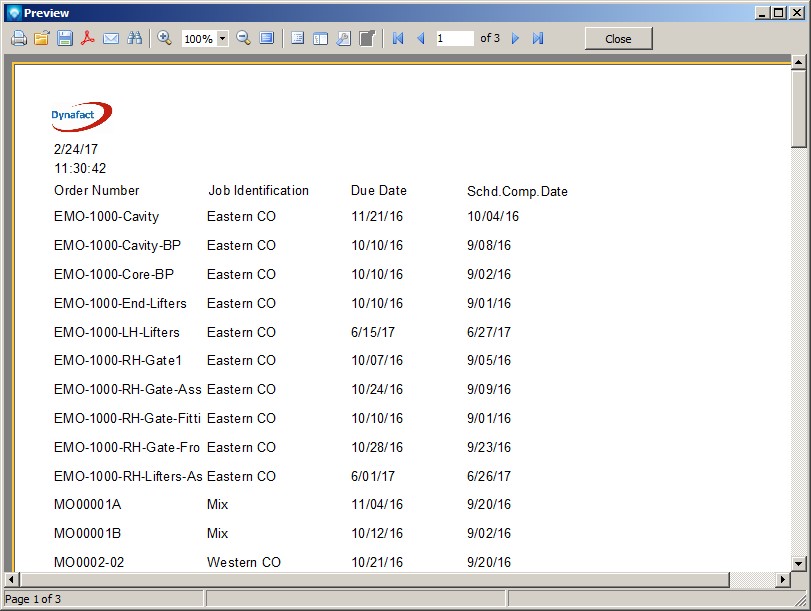Viewport: 811px width, 611px height.
Task: Click the Print icon in toolbar
Action: tap(18, 38)
